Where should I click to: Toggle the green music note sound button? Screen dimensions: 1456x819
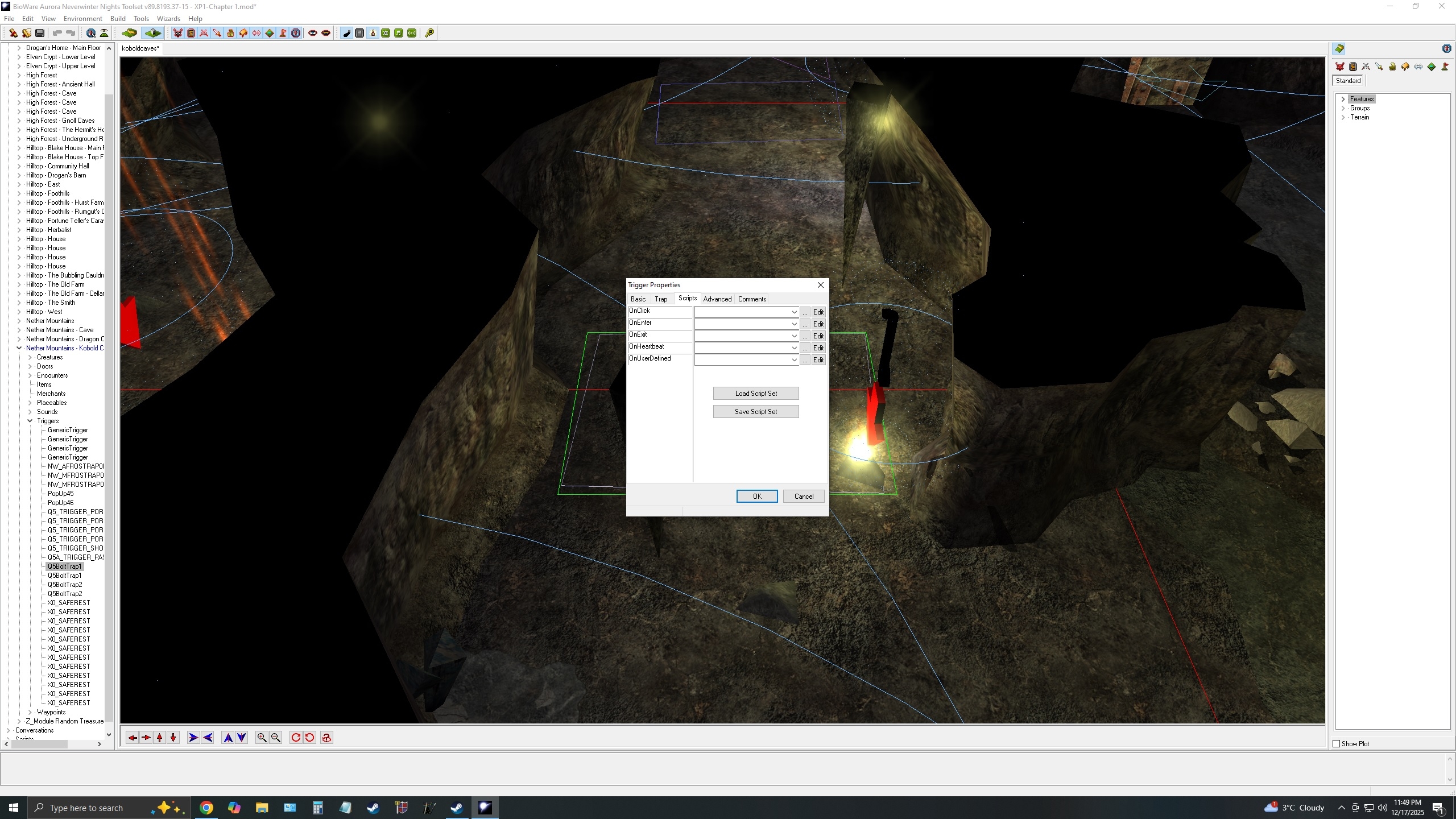tap(399, 33)
